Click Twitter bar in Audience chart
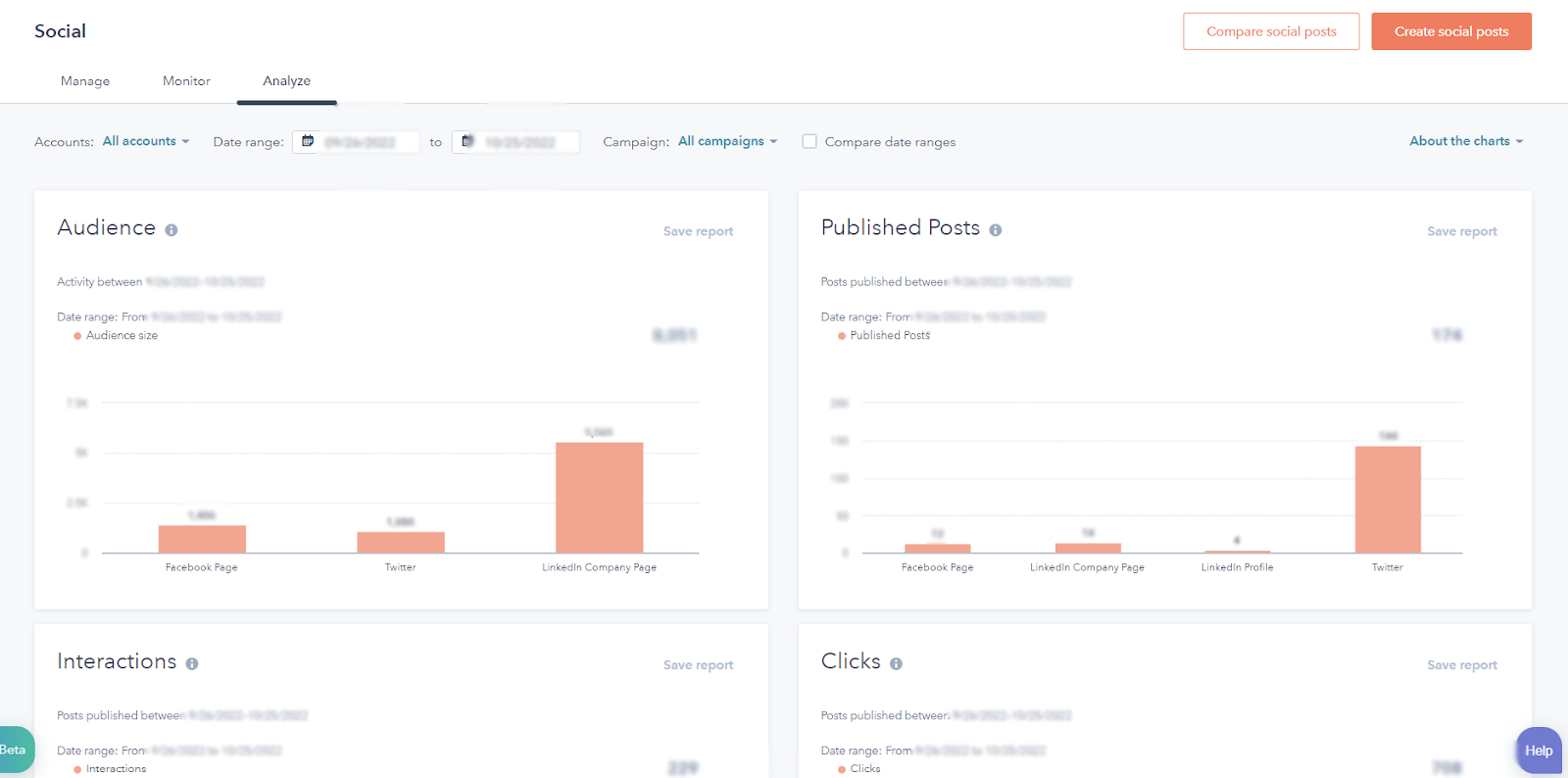 (401, 543)
